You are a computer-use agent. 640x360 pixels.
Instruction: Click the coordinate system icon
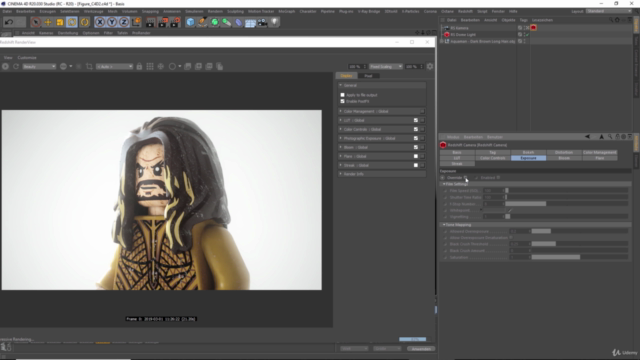click(136, 22)
